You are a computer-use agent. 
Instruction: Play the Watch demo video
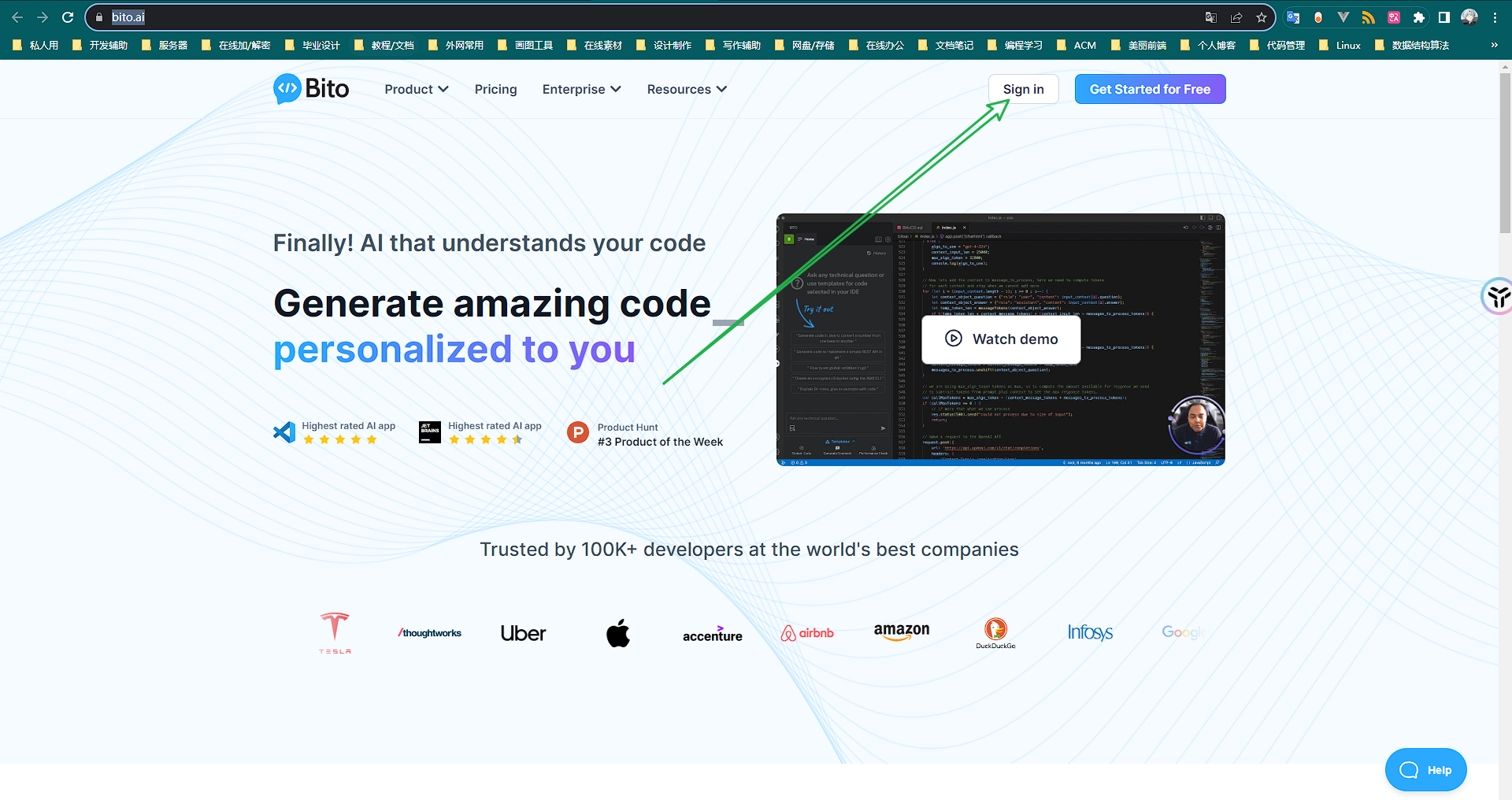click(1001, 339)
